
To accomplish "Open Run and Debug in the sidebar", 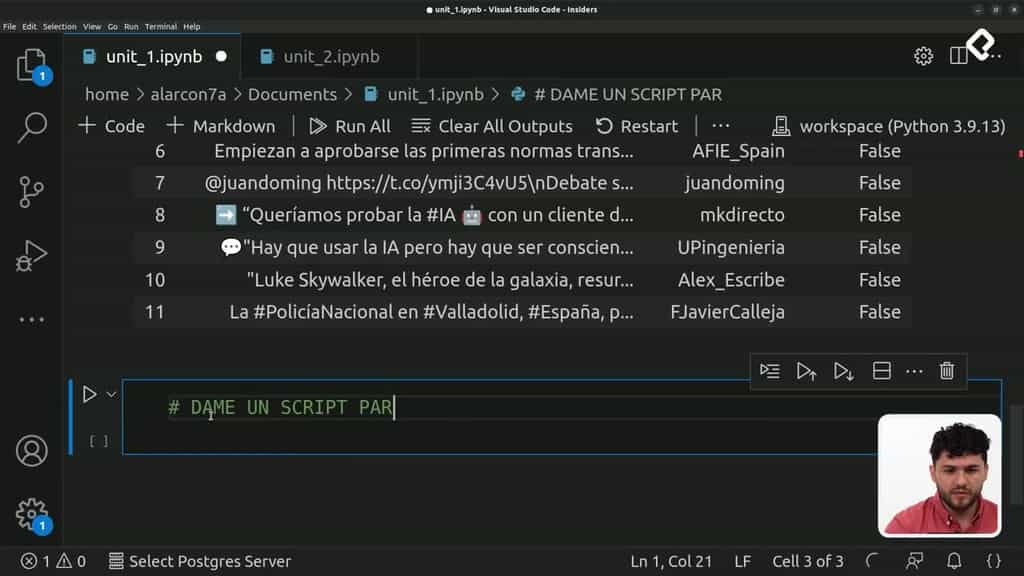I will (31, 255).
